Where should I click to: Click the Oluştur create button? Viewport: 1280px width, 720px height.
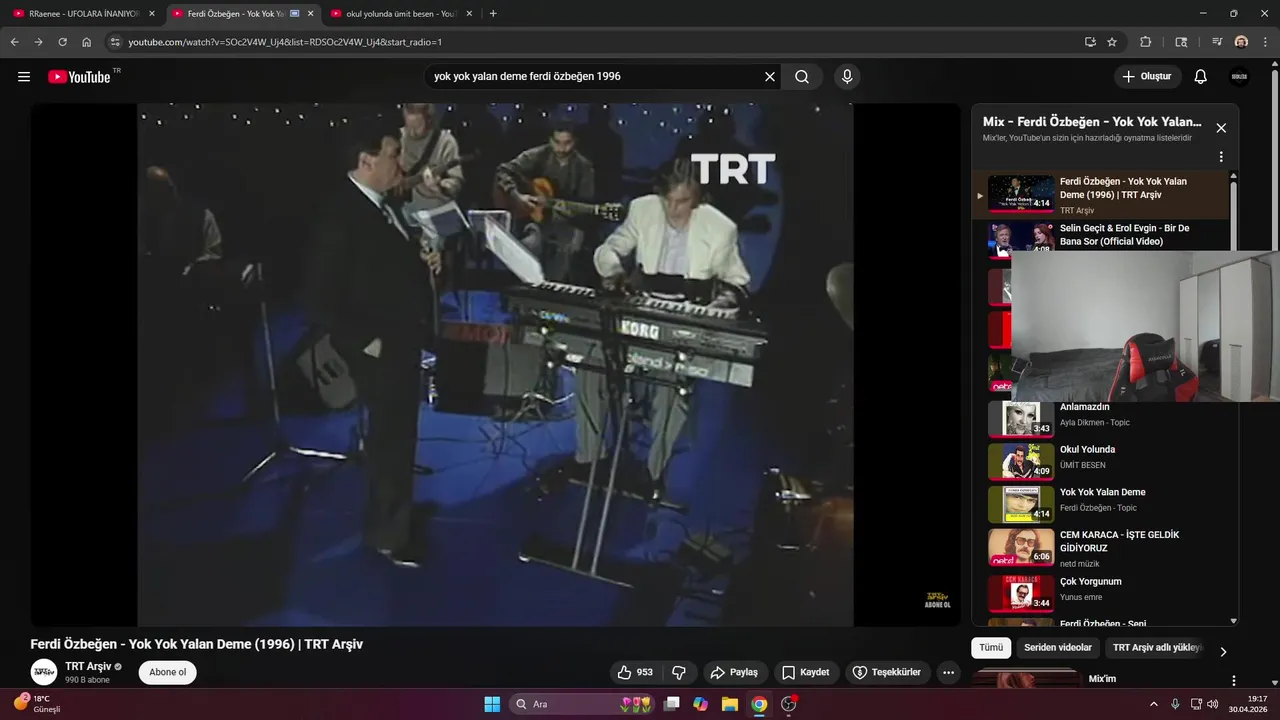pyautogui.click(x=1147, y=77)
